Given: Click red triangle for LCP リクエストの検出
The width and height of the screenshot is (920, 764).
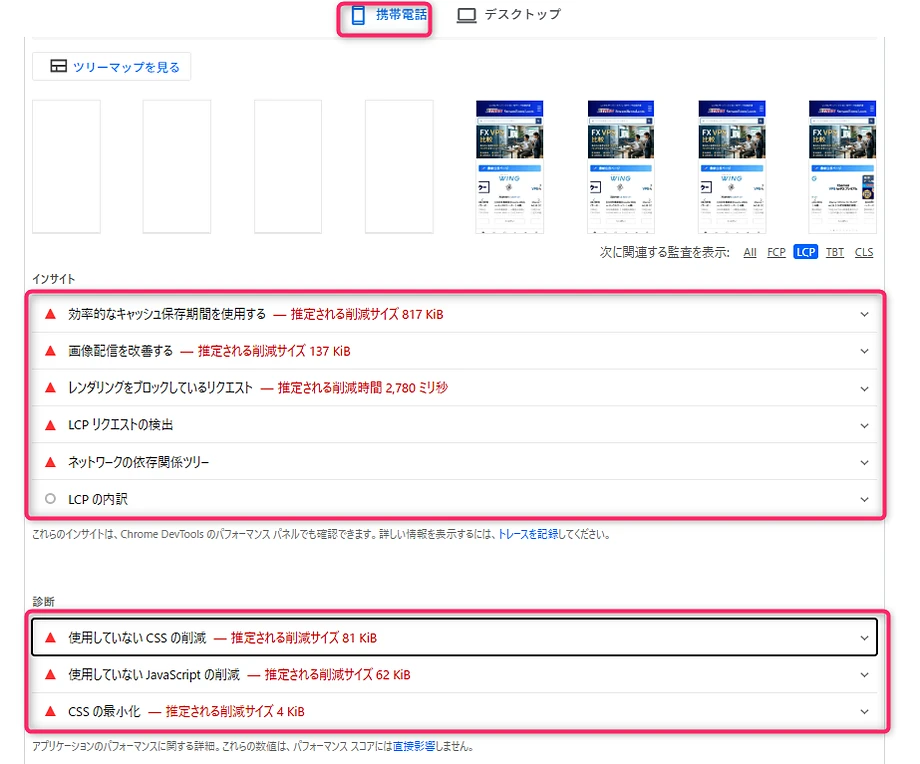Looking at the screenshot, I should pyautogui.click(x=50, y=425).
